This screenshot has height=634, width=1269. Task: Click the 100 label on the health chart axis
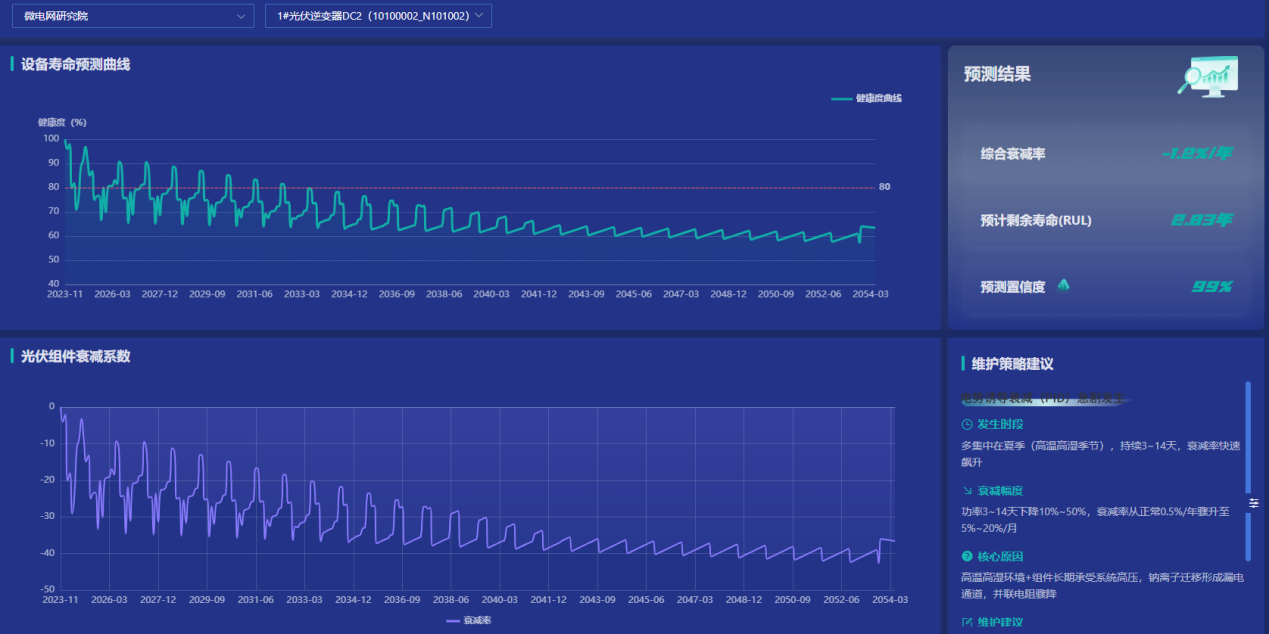(x=52, y=138)
